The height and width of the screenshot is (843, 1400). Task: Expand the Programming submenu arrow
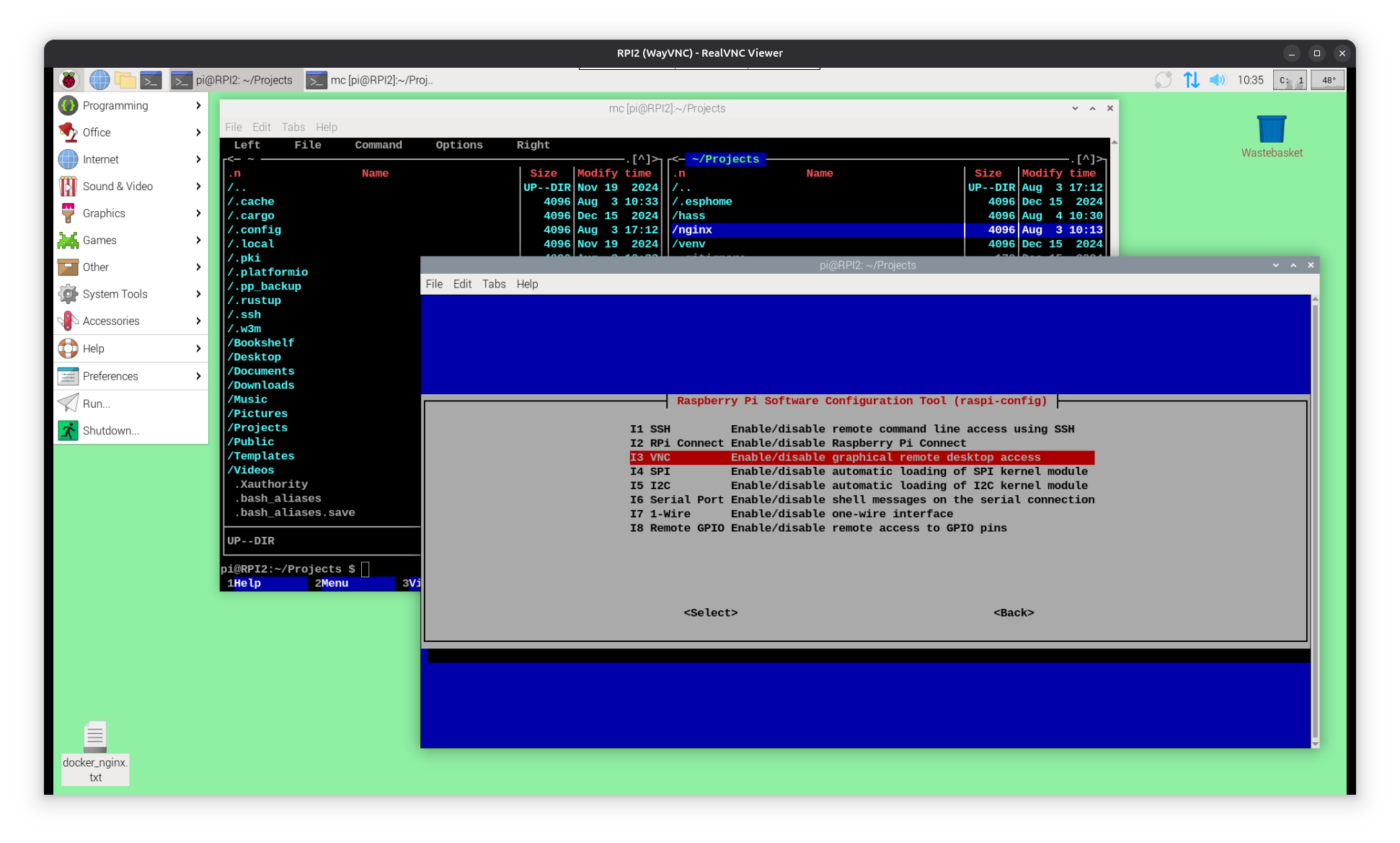[x=198, y=105]
